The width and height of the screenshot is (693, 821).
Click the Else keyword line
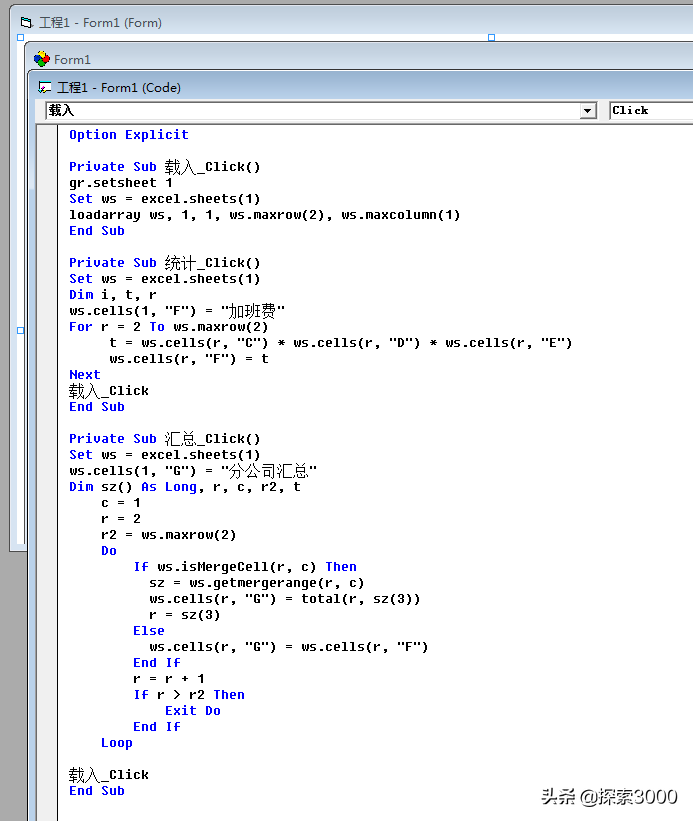149,631
